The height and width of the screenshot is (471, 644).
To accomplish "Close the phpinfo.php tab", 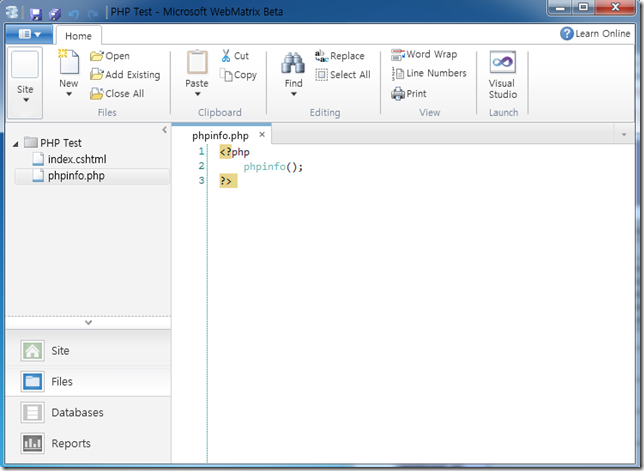I will [262, 134].
